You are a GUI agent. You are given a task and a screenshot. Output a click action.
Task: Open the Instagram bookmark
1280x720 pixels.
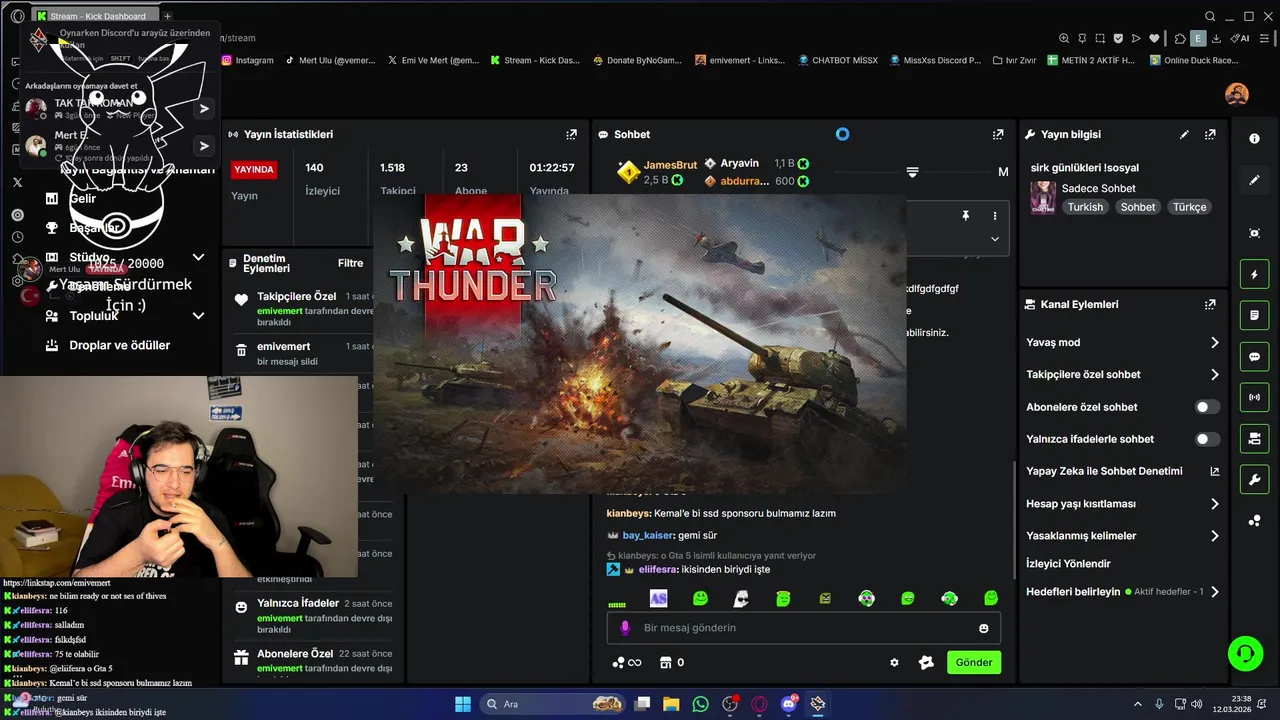[247, 60]
